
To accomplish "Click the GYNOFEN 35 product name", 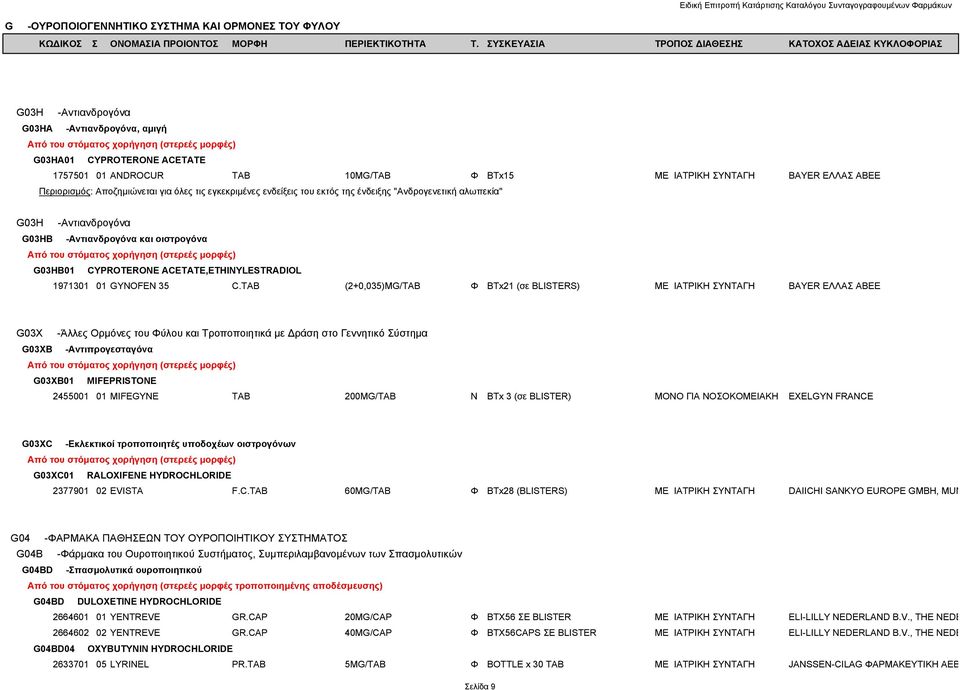I will click(x=139, y=286).
